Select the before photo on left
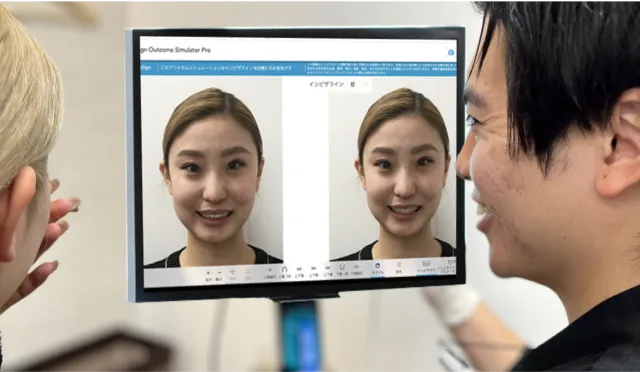The width and height of the screenshot is (640, 372). coord(212,172)
